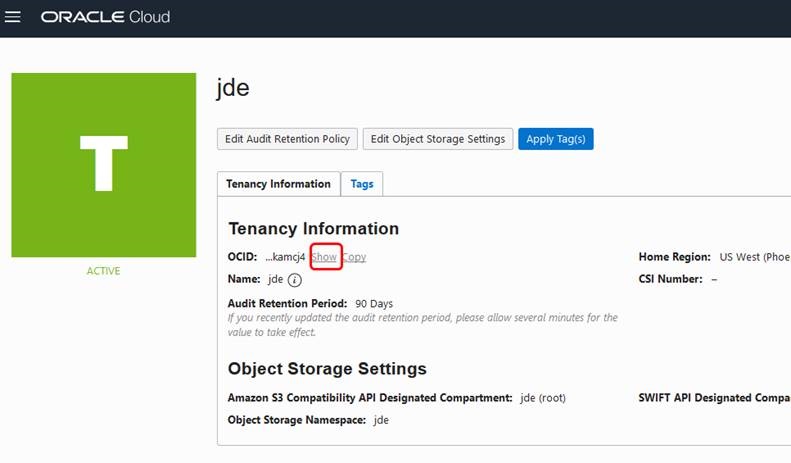Click the truncated OCID text ...kamcj4

[285, 257]
